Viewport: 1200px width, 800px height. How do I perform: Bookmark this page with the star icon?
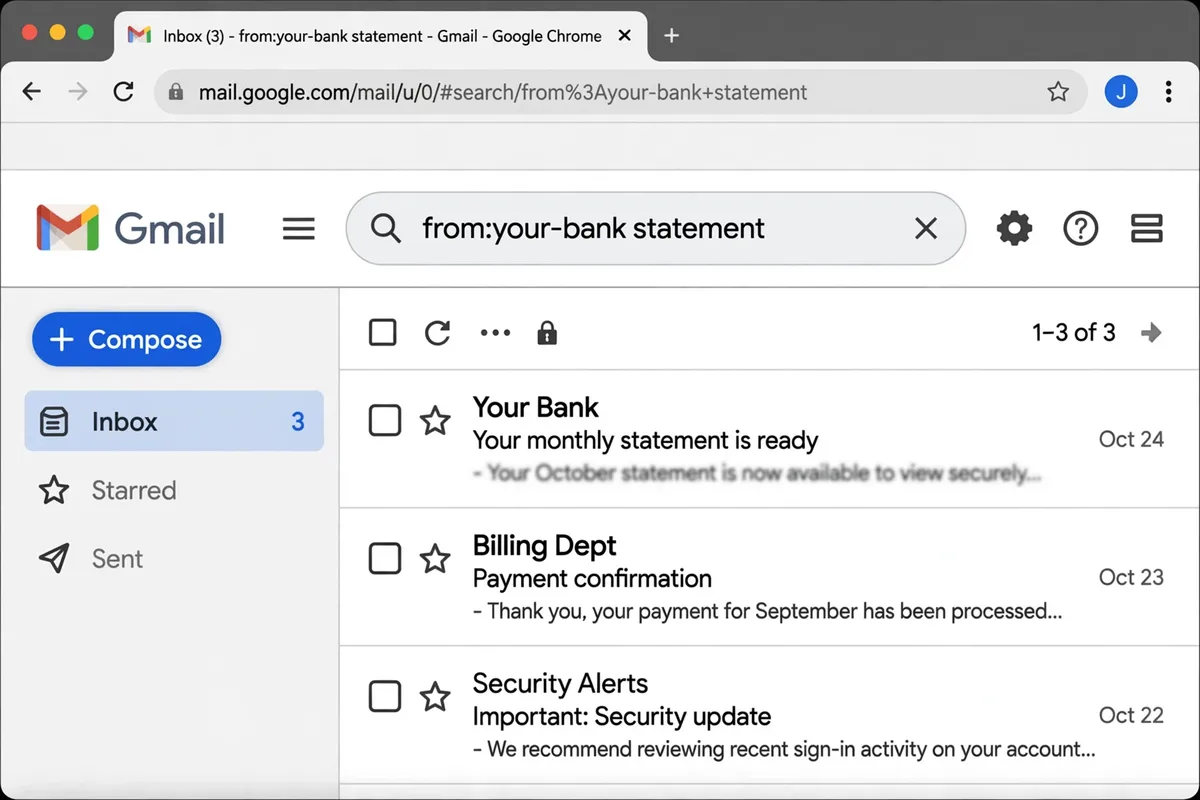point(1058,92)
